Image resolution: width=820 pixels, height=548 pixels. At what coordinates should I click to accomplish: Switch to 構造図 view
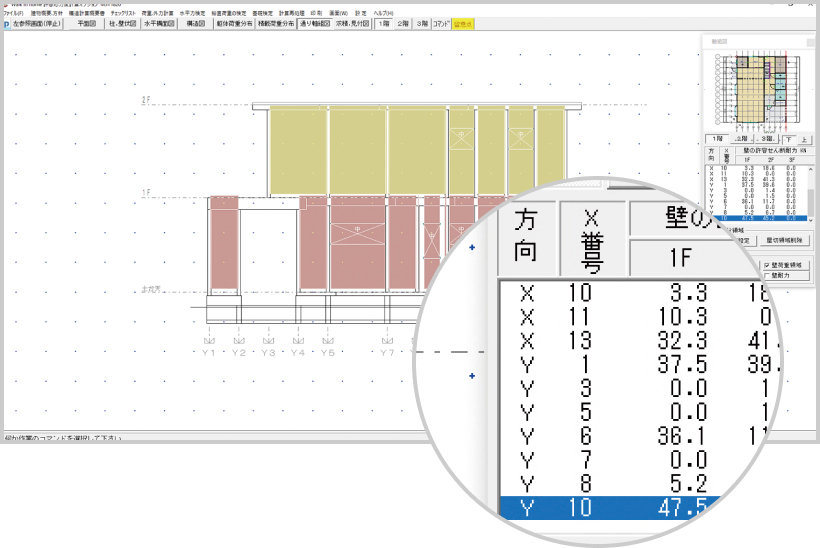pyautogui.click(x=196, y=24)
